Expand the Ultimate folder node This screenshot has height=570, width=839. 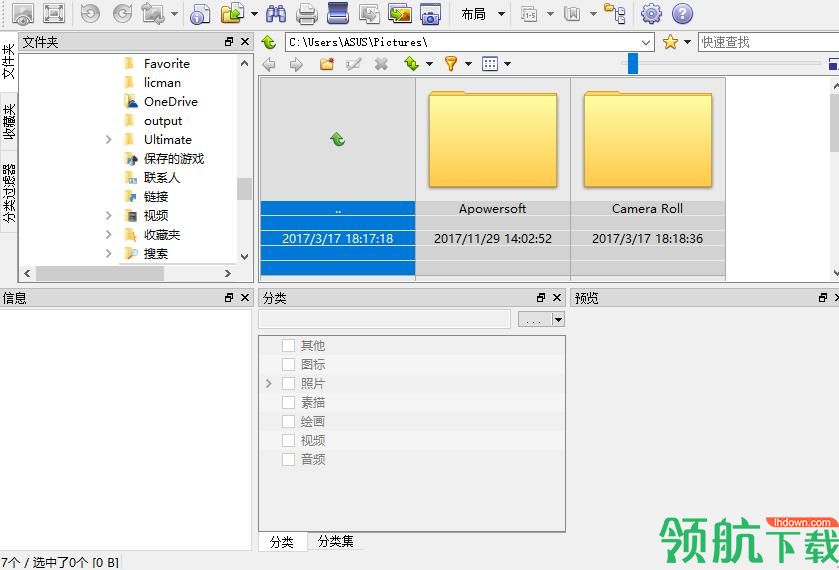tap(109, 140)
